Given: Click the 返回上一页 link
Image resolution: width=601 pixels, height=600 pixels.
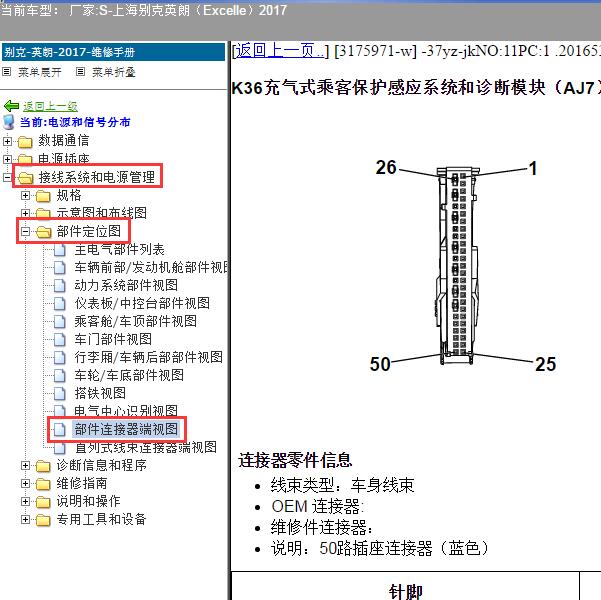Looking at the screenshot, I should pyautogui.click(x=279, y=51).
